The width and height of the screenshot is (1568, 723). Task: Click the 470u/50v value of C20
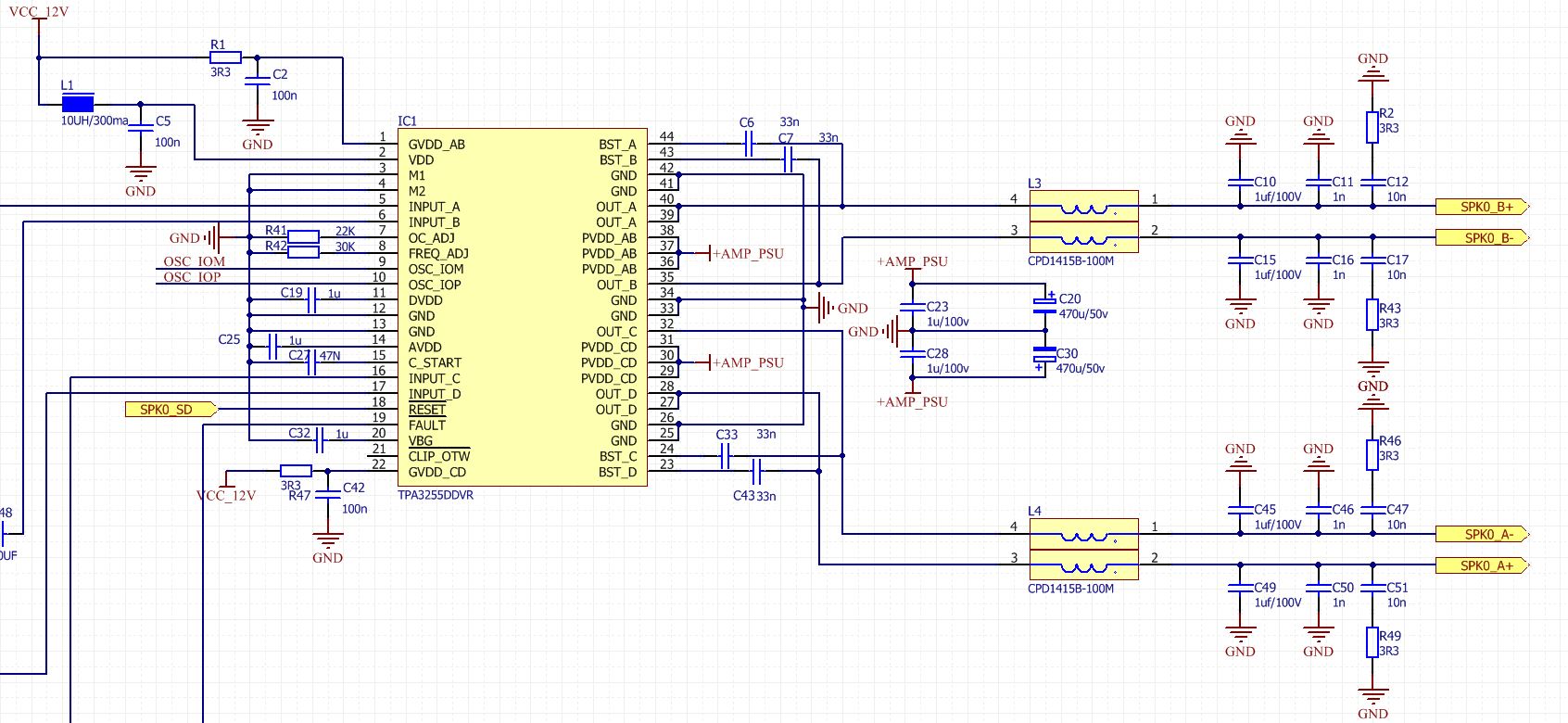1083,314
